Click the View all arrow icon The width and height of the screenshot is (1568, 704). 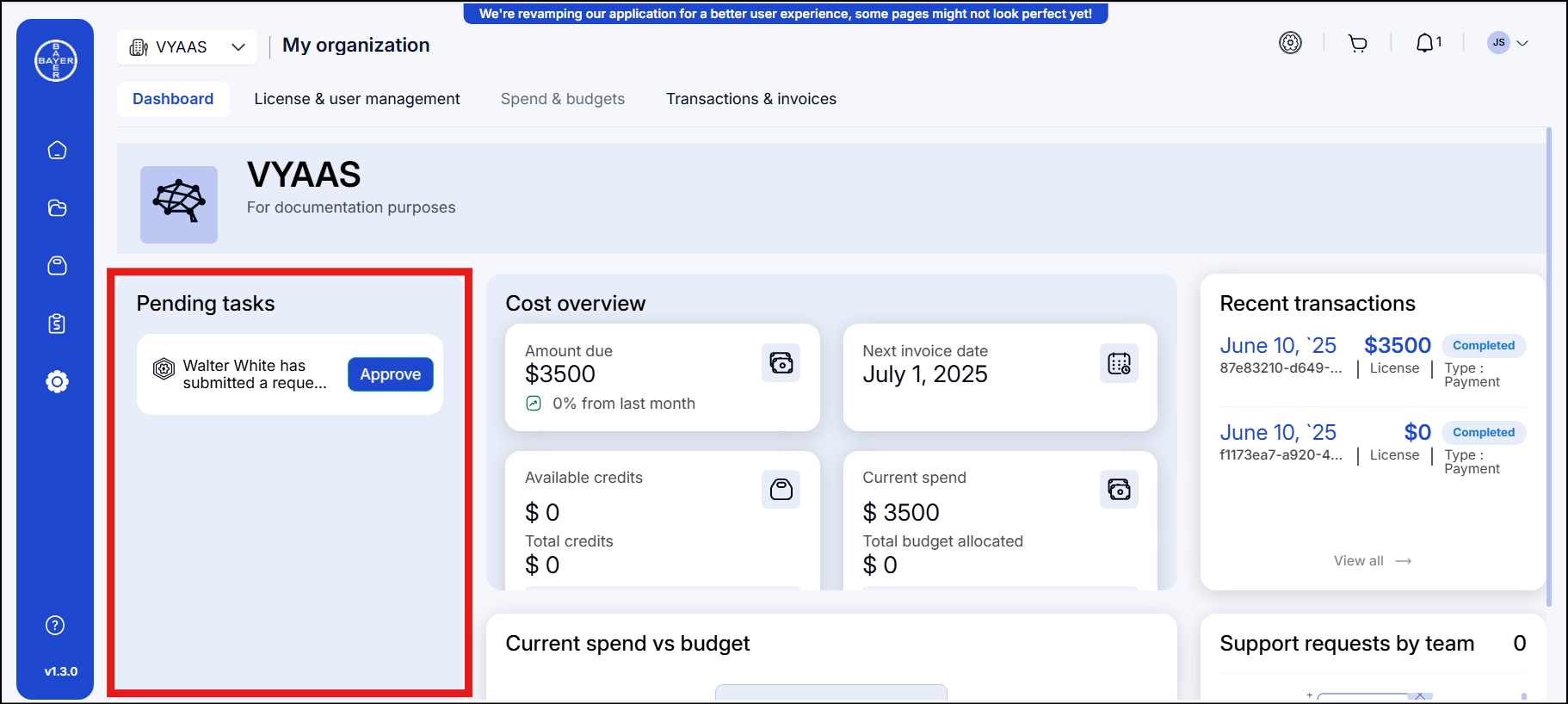point(1404,561)
